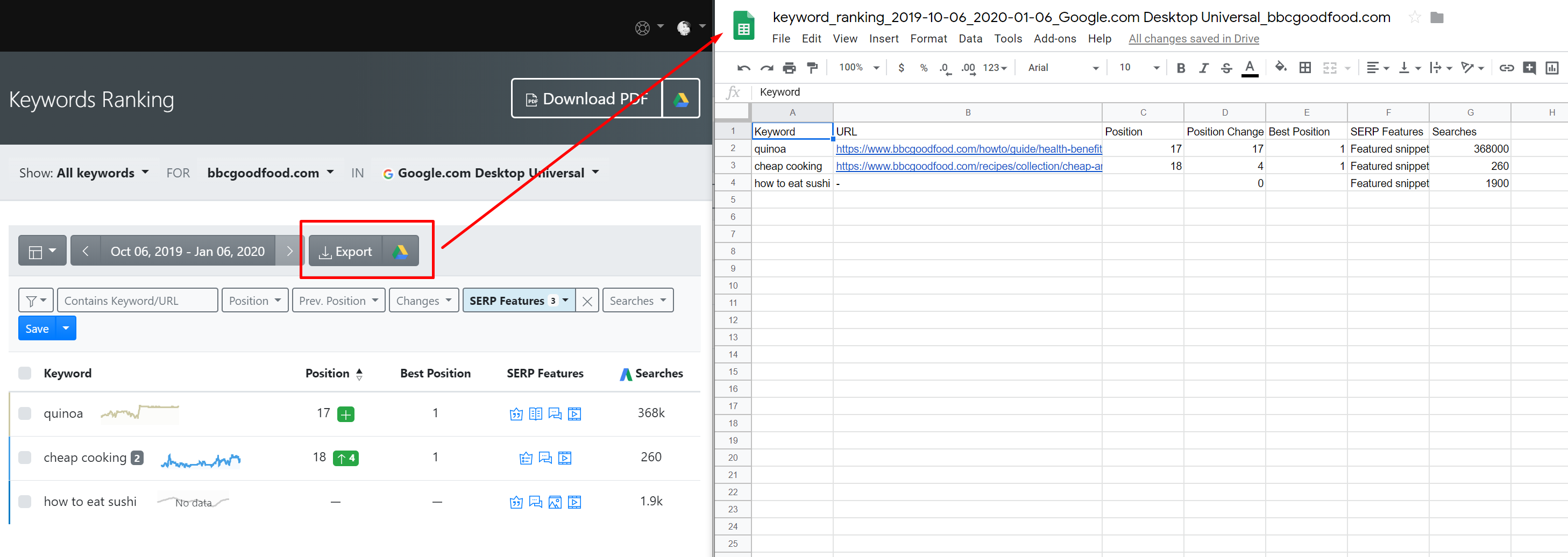Open the quinoa URL link in cell B2
The width and height of the screenshot is (1568, 557).
(968, 149)
